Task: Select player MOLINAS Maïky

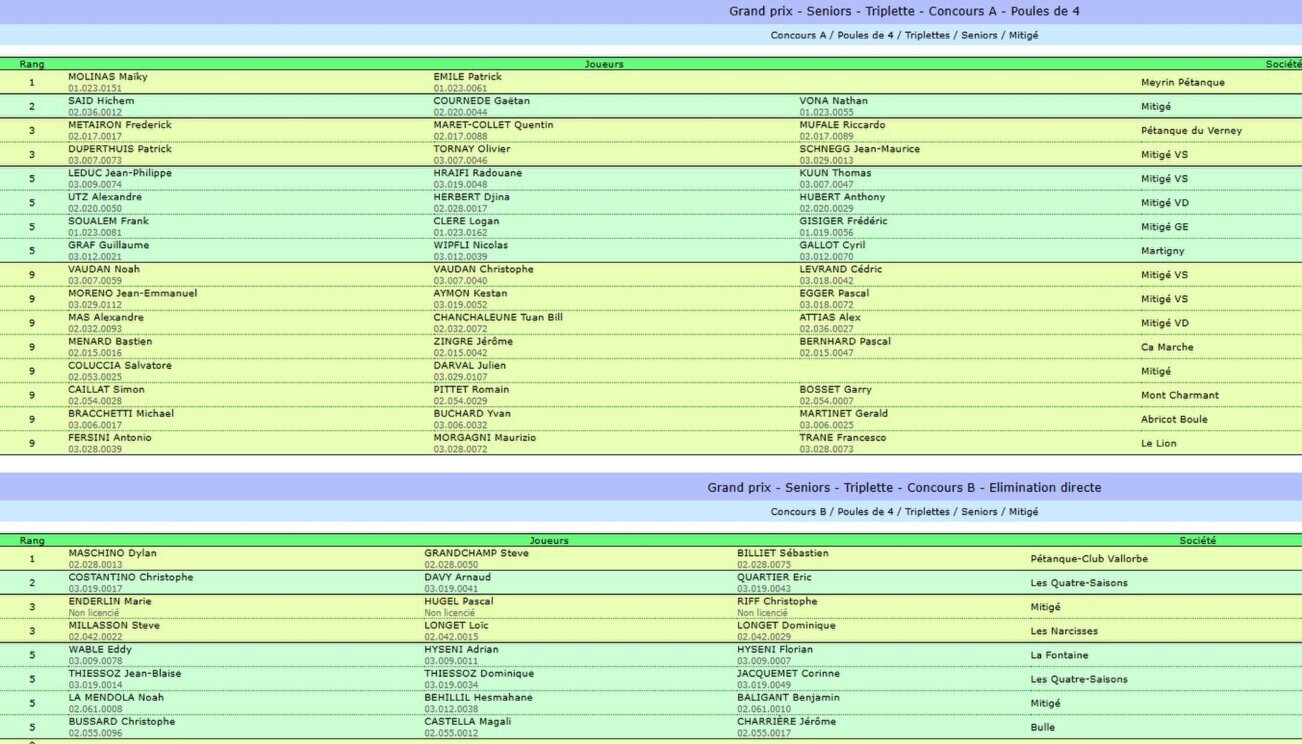Action: point(108,77)
